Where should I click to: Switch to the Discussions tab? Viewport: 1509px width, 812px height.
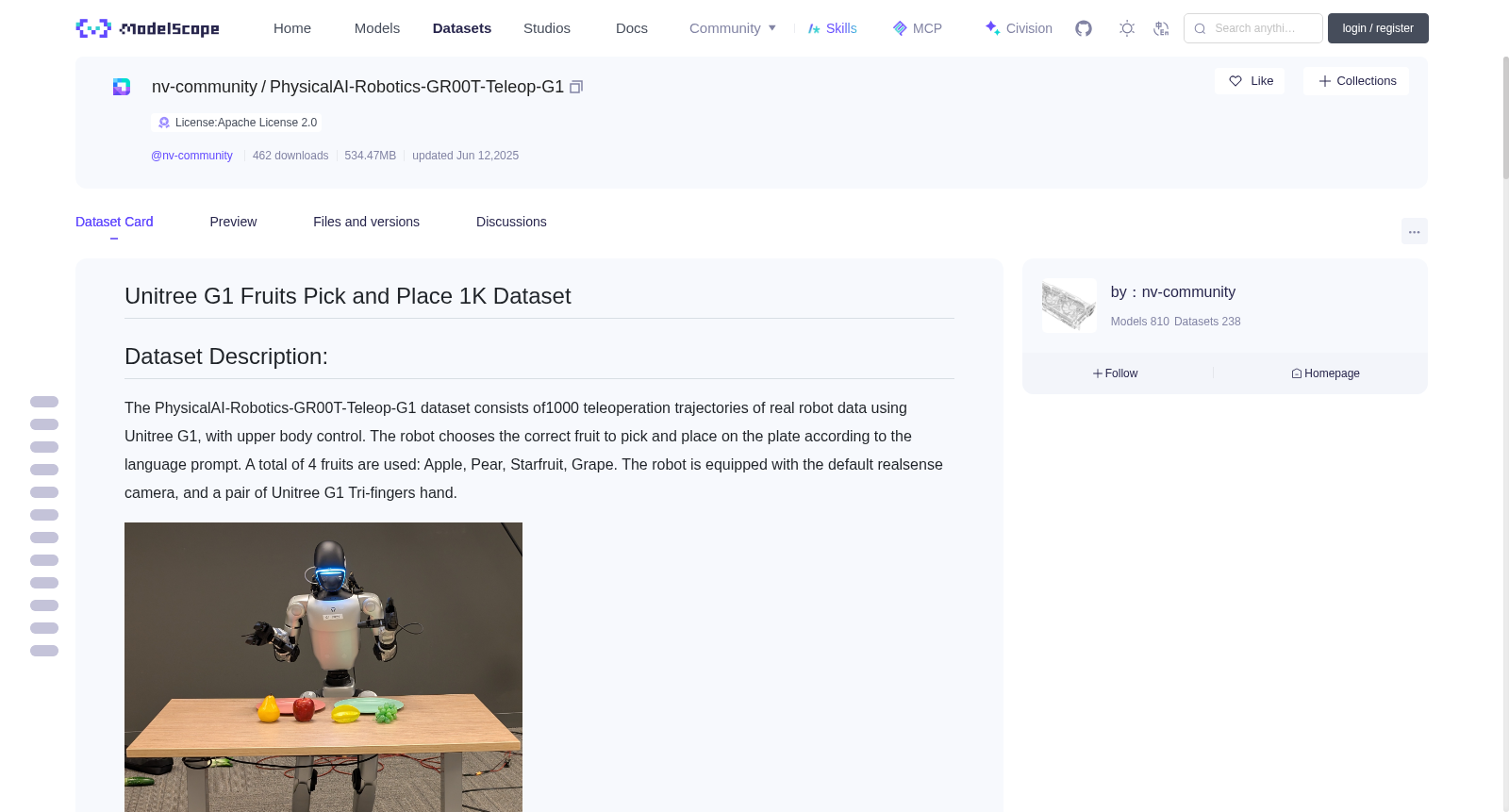(511, 222)
